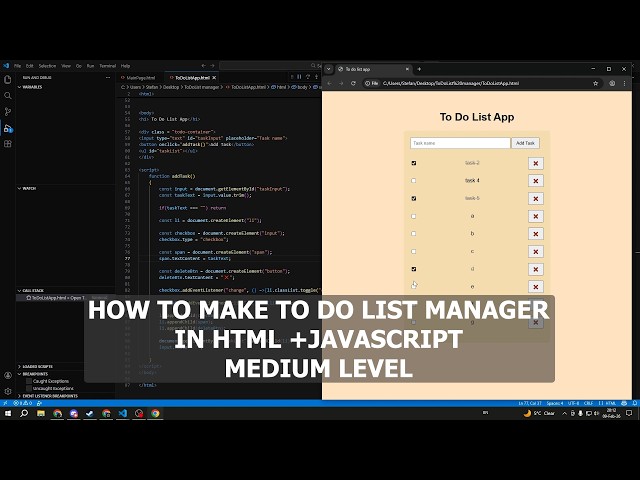This screenshot has height=480, width=640.
Task: Click the VS Code navigate back arrow
Action: click(203, 66)
